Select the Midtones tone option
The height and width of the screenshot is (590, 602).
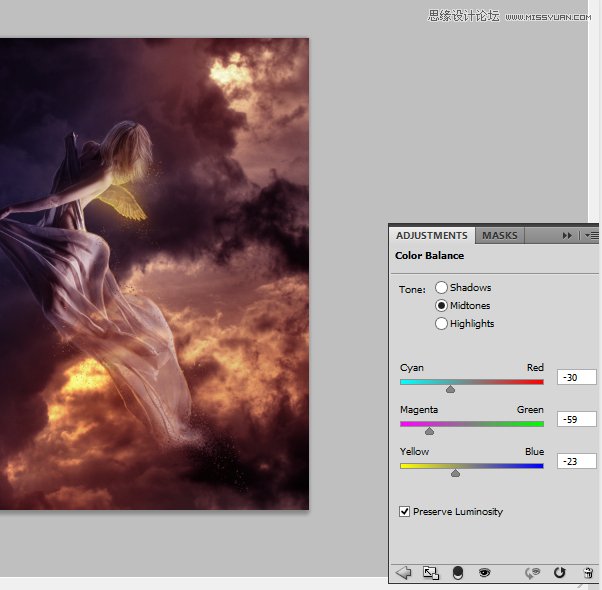pos(441,306)
